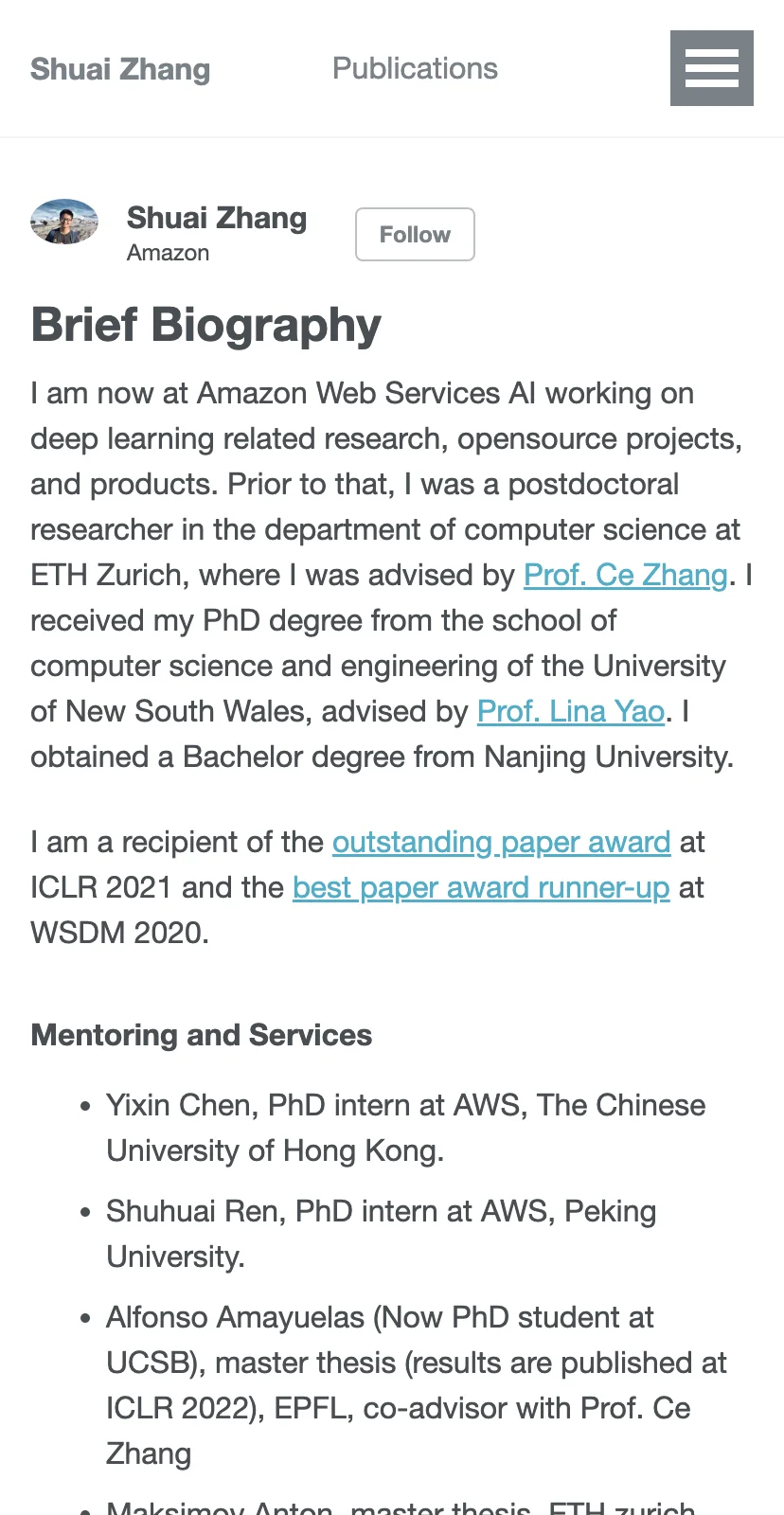The image size is (784, 1515).
Task: Click the Shuai Zhang author name heading
Action: tap(217, 218)
